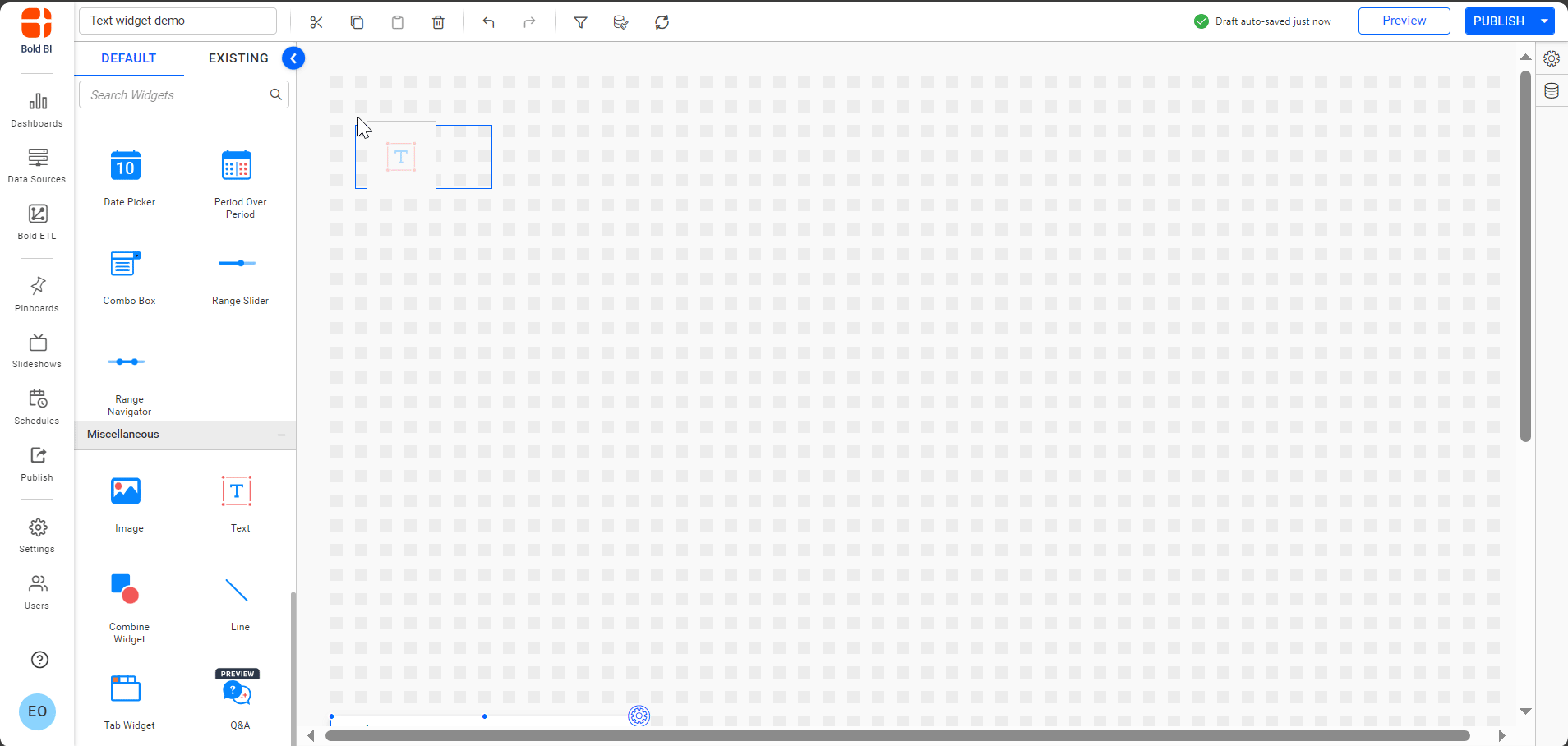
Task: Switch to the DEFAULT tab
Action: pos(129,58)
